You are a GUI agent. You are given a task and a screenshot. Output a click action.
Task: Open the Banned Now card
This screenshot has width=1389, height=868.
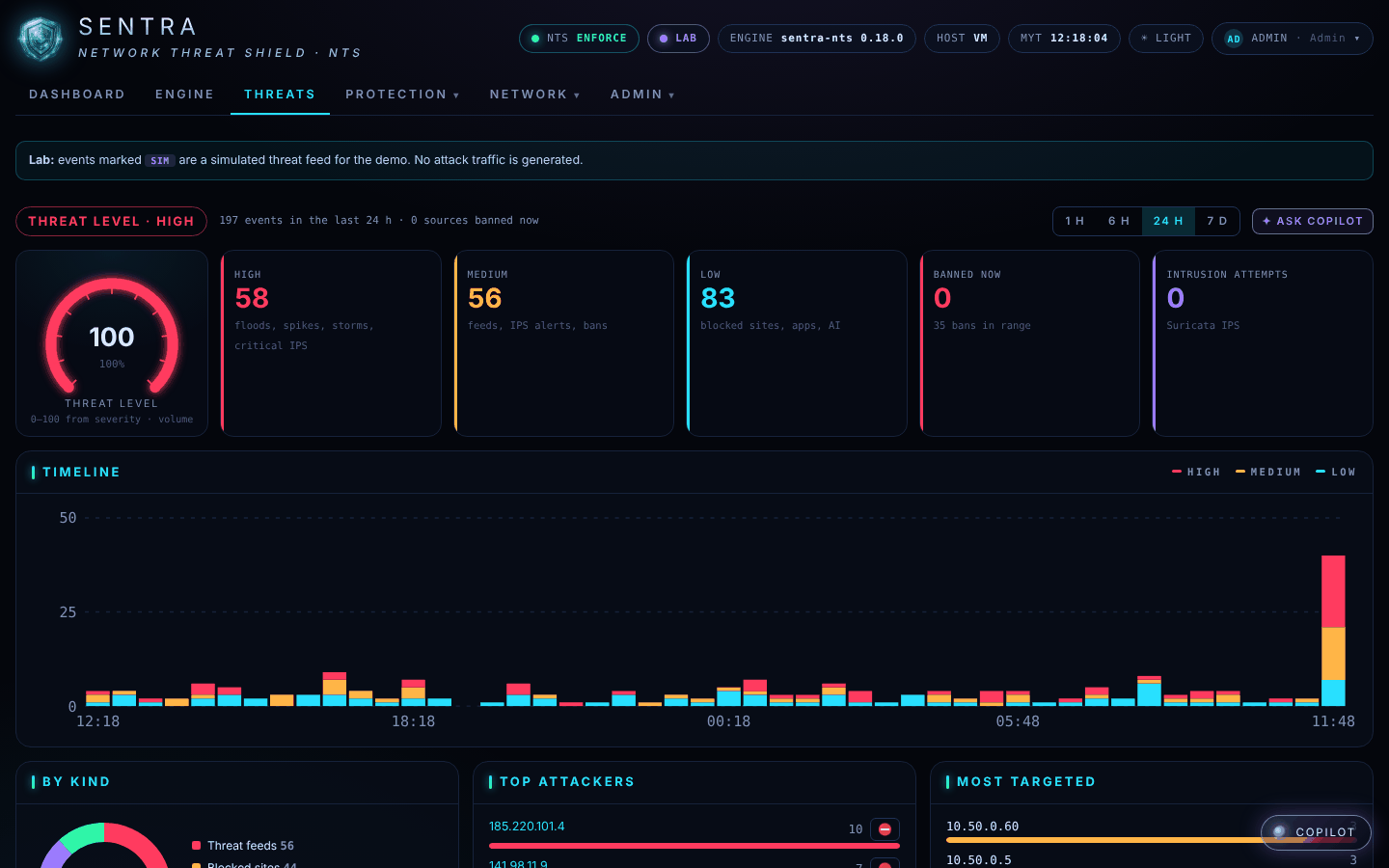(1030, 343)
